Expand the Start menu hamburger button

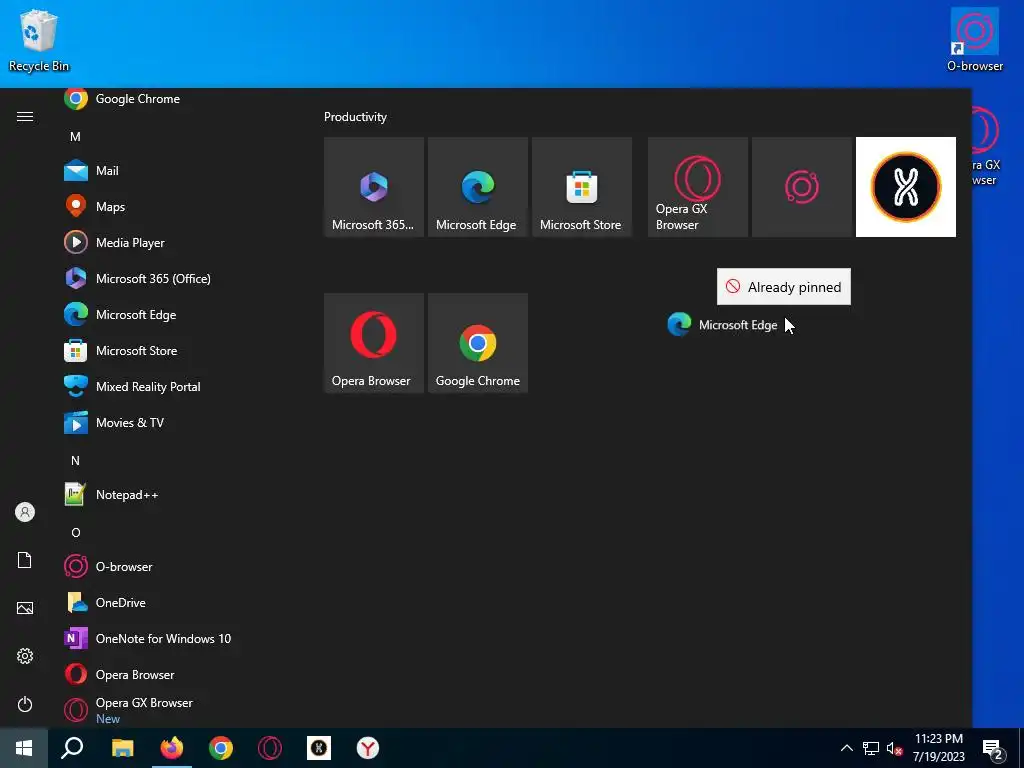tap(25, 116)
